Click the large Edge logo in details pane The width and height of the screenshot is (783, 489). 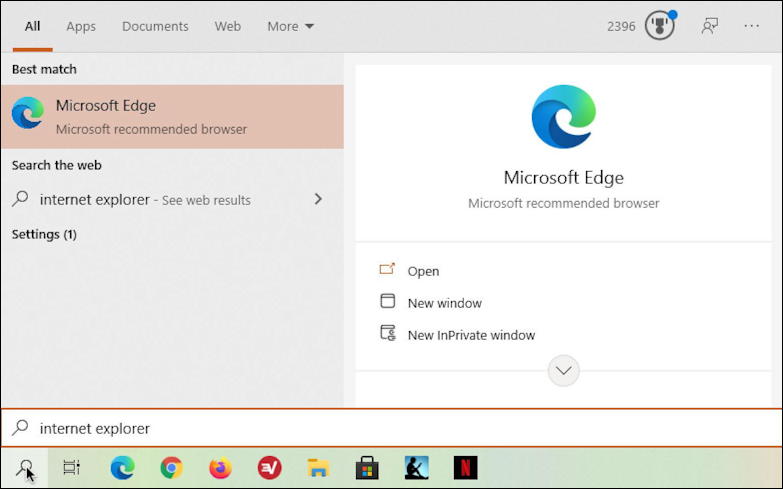point(564,116)
